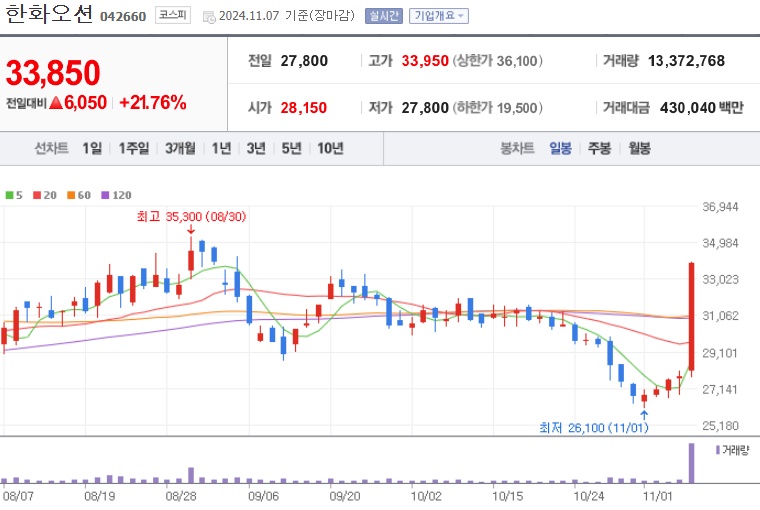
Task: Click the 한화오션 stock name heading
Action: [x=48, y=14]
